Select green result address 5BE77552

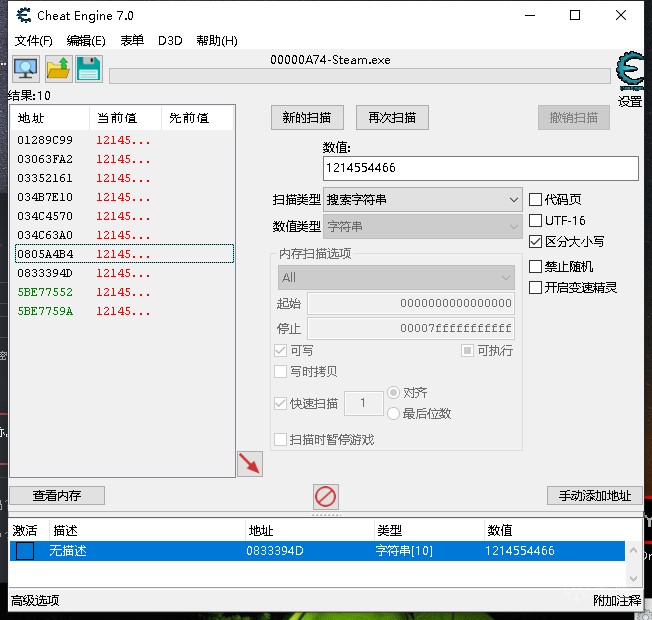[x=45, y=292]
